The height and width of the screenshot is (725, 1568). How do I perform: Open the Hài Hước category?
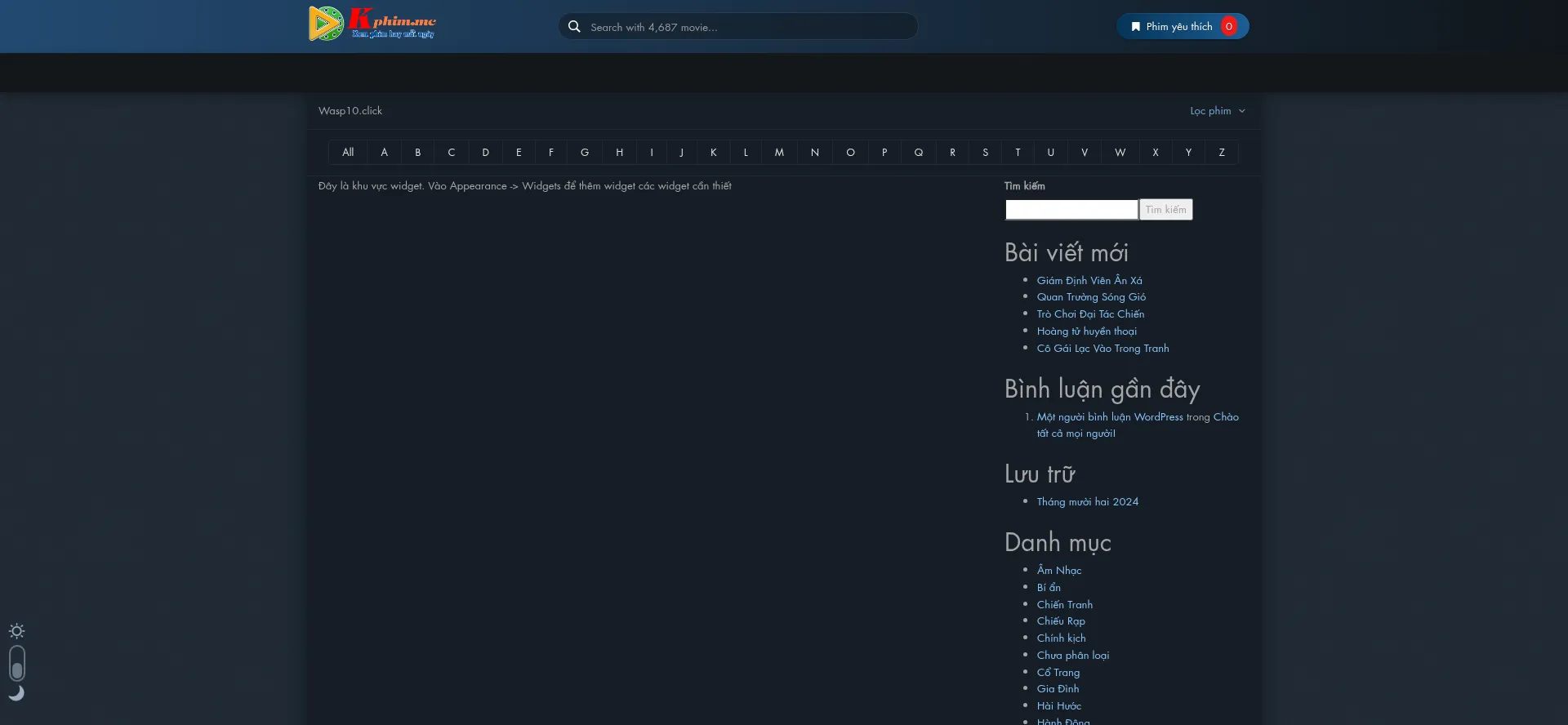[1059, 706]
